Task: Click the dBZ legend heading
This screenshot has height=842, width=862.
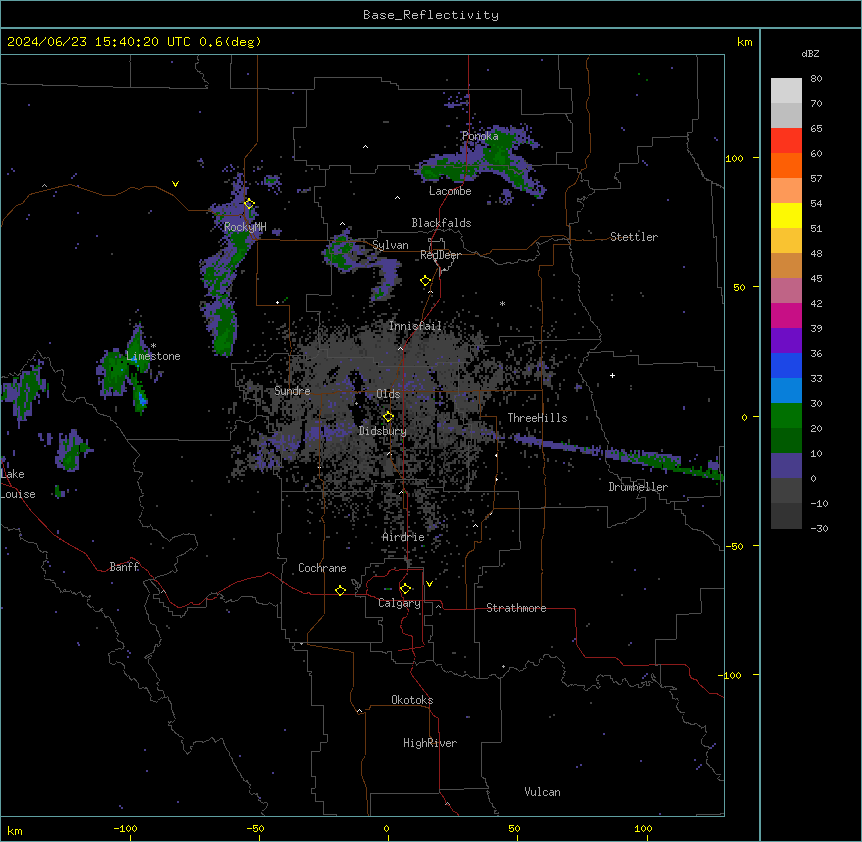Action: [x=810, y=54]
